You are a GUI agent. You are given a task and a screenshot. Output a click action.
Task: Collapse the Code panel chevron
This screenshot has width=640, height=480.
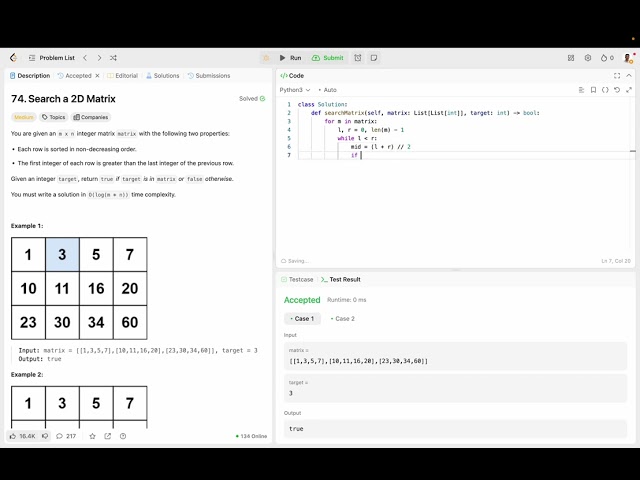629,76
